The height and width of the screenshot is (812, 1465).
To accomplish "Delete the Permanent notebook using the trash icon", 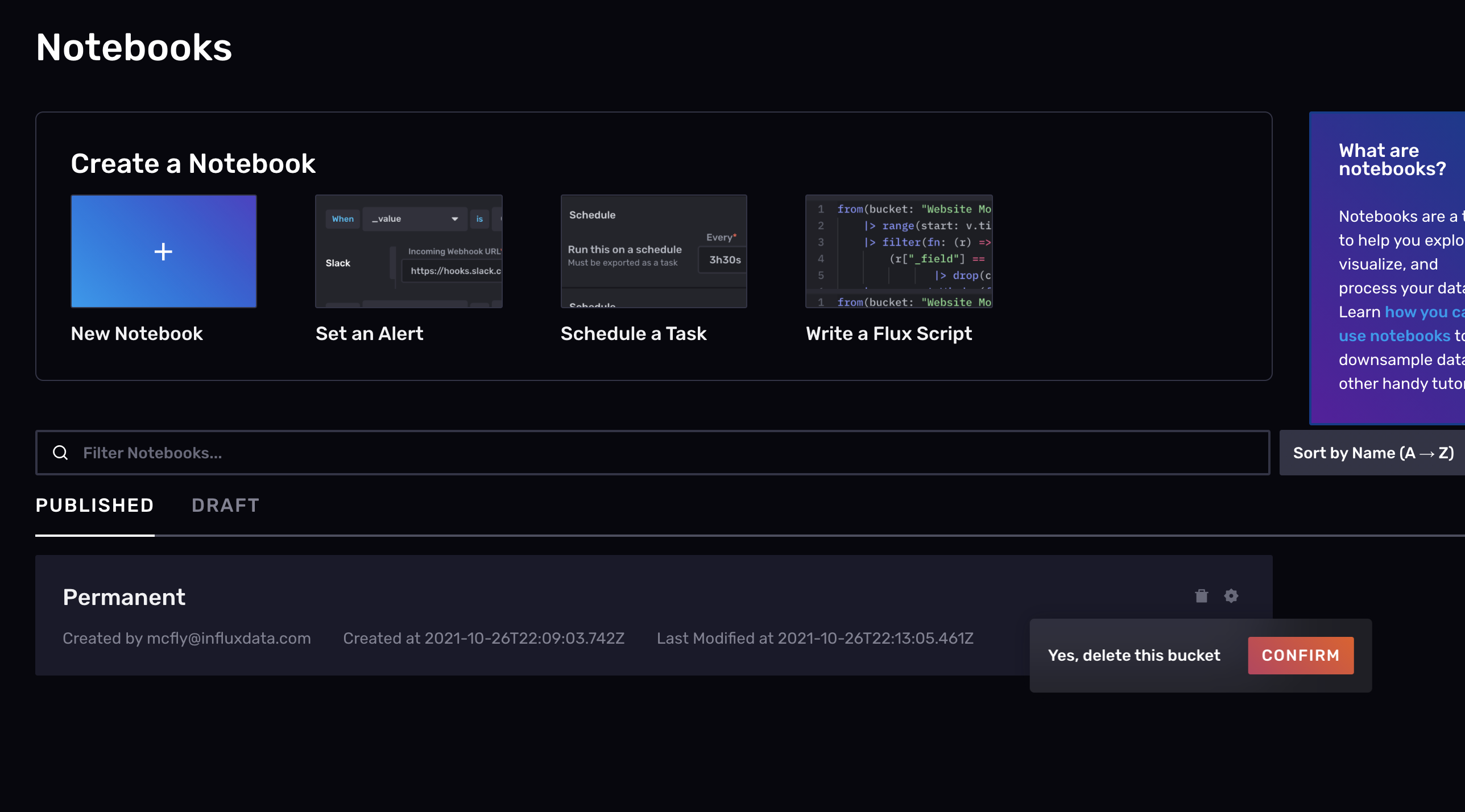I will point(1201,596).
